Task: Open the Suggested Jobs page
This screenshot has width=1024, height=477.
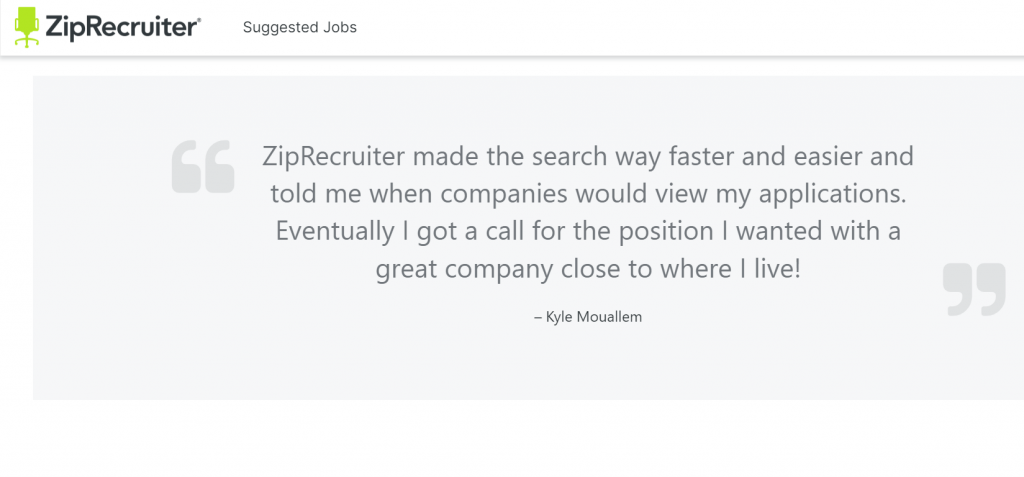Action: (x=300, y=27)
